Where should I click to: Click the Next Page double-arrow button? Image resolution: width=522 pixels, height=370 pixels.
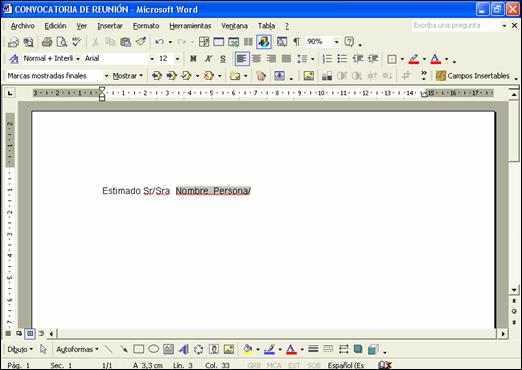coord(514,322)
